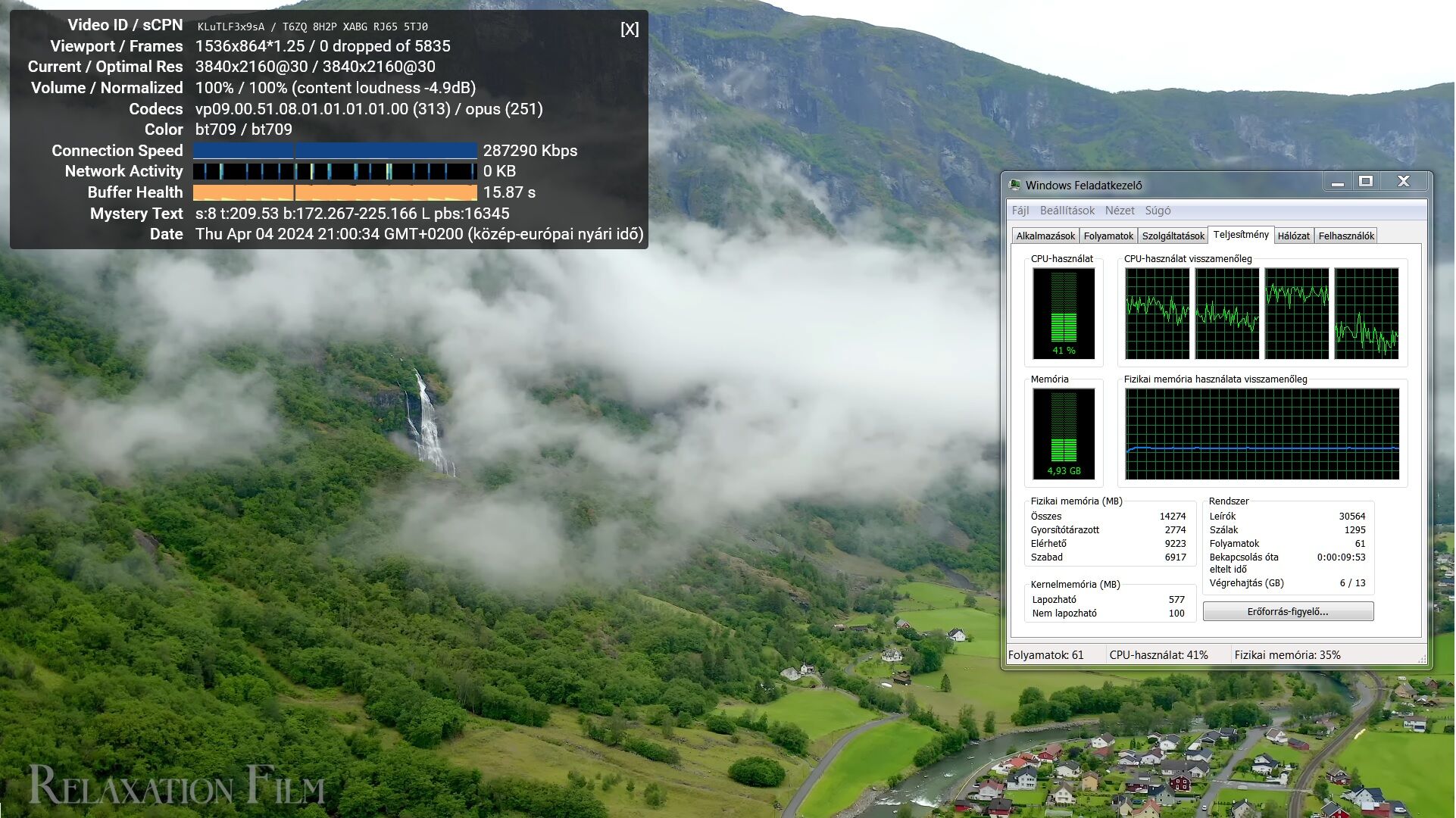The image size is (1456, 818).
Task: Switch to the Hálózat tab
Action: click(x=1293, y=236)
